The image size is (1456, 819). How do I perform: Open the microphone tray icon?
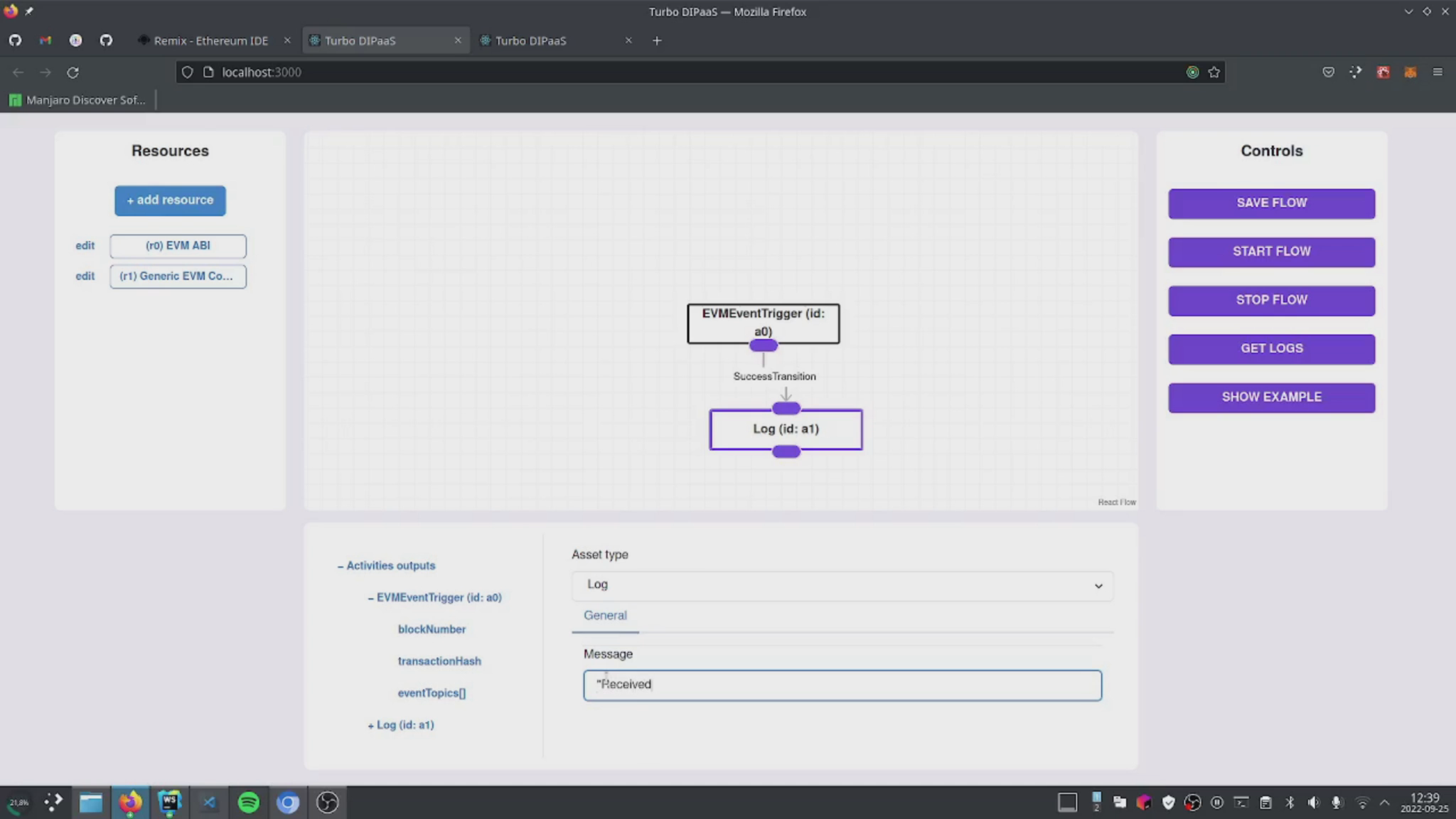click(1337, 803)
